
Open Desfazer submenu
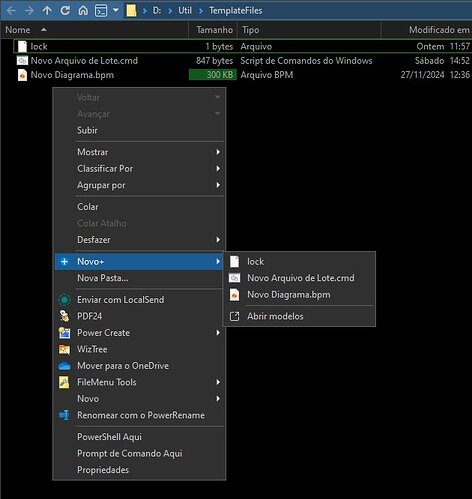pos(139,240)
